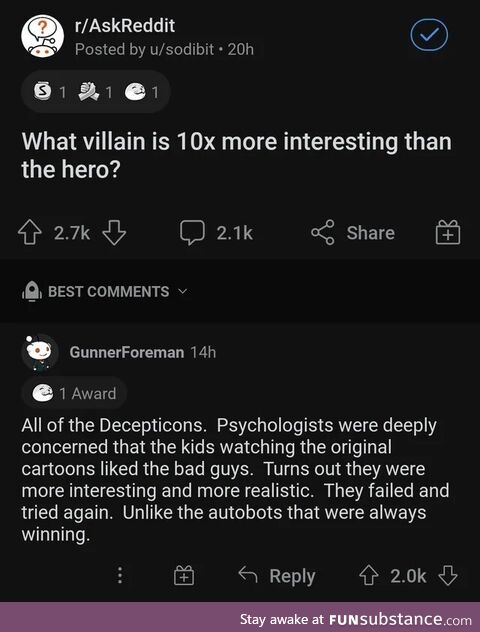View GunnerForeman's avatar
Screen dimensions: 480x632
[40, 352]
